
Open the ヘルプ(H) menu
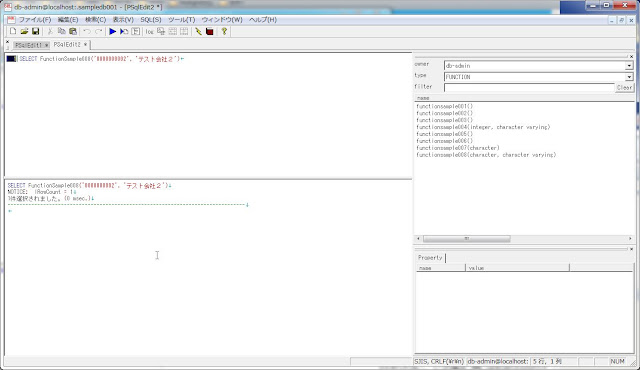(263, 20)
